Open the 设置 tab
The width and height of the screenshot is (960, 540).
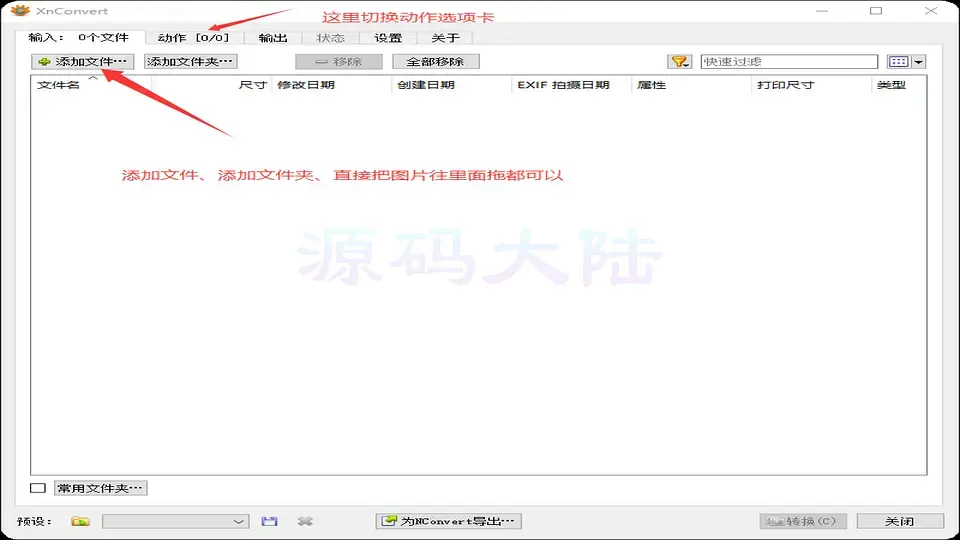pyautogui.click(x=388, y=38)
